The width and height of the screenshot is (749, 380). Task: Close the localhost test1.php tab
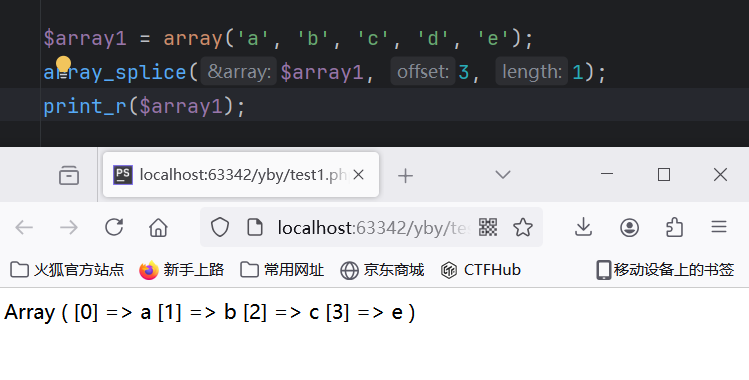pyautogui.click(x=358, y=175)
